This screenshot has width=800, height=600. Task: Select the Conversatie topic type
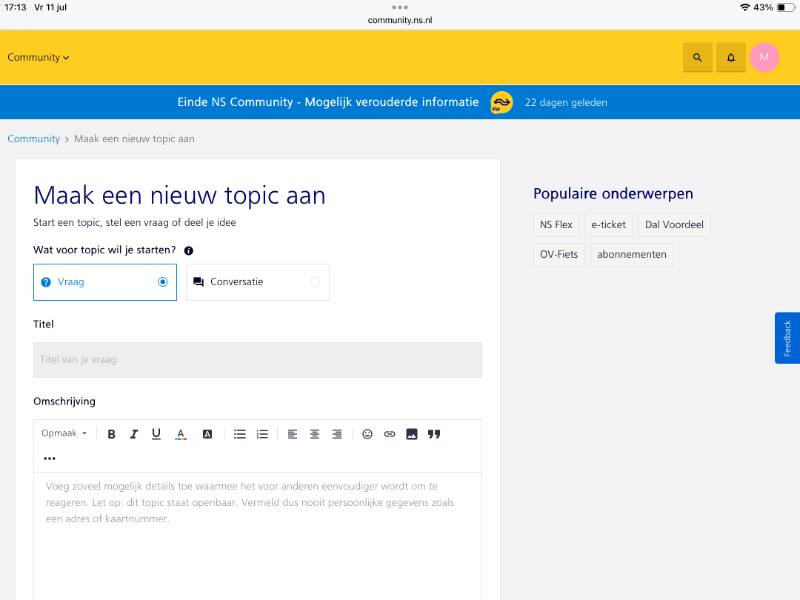coord(257,282)
